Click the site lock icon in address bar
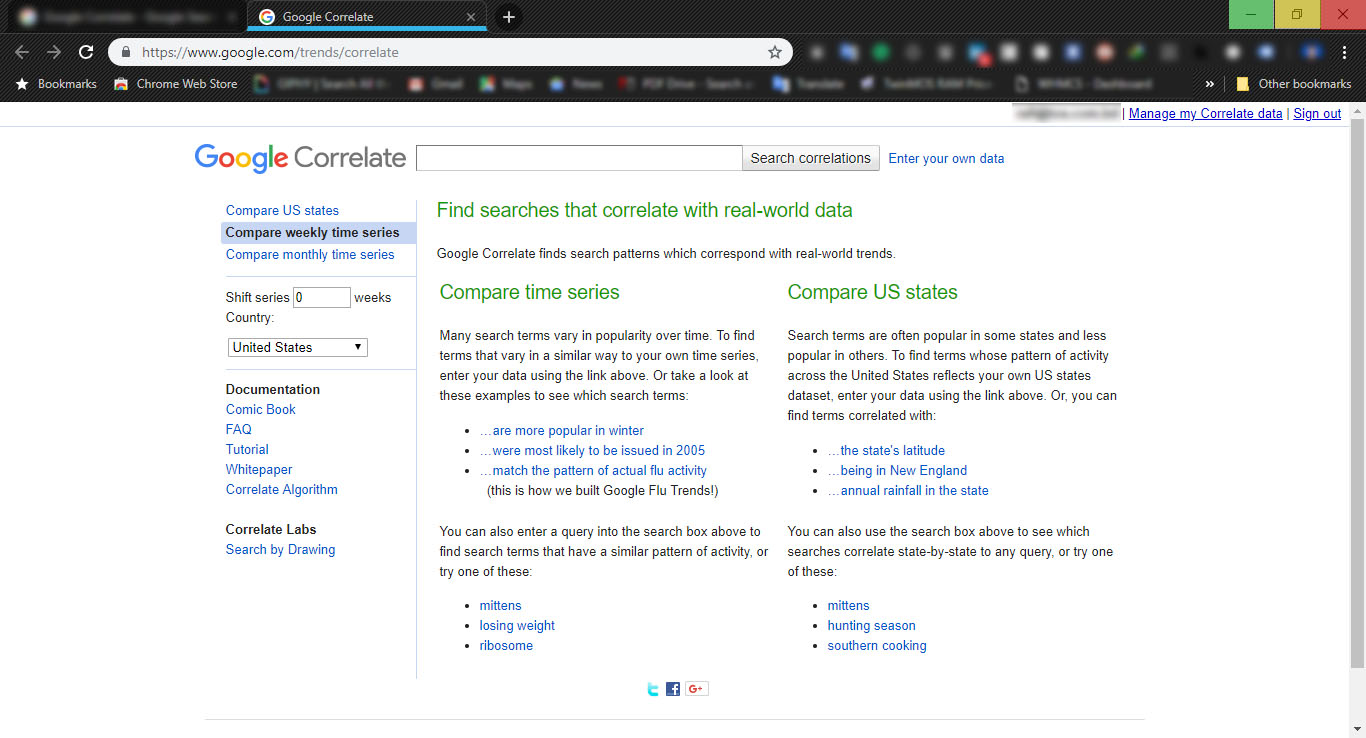 tap(126, 52)
